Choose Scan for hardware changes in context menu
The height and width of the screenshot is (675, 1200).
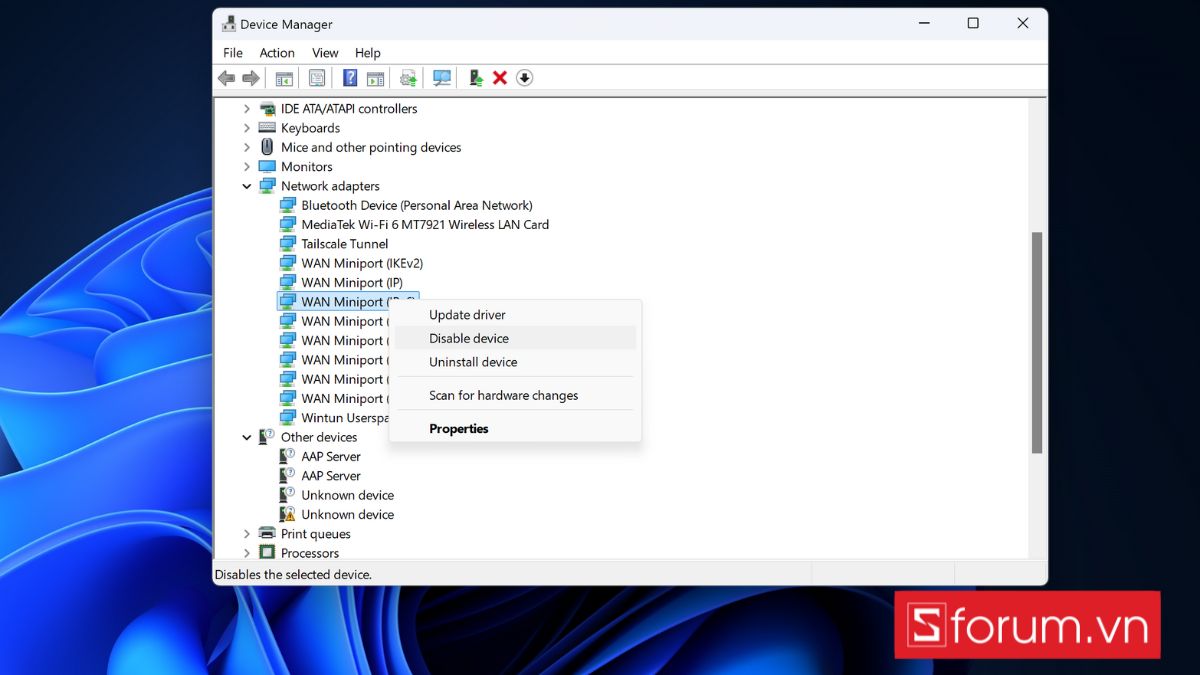click(x=515, y=395)
